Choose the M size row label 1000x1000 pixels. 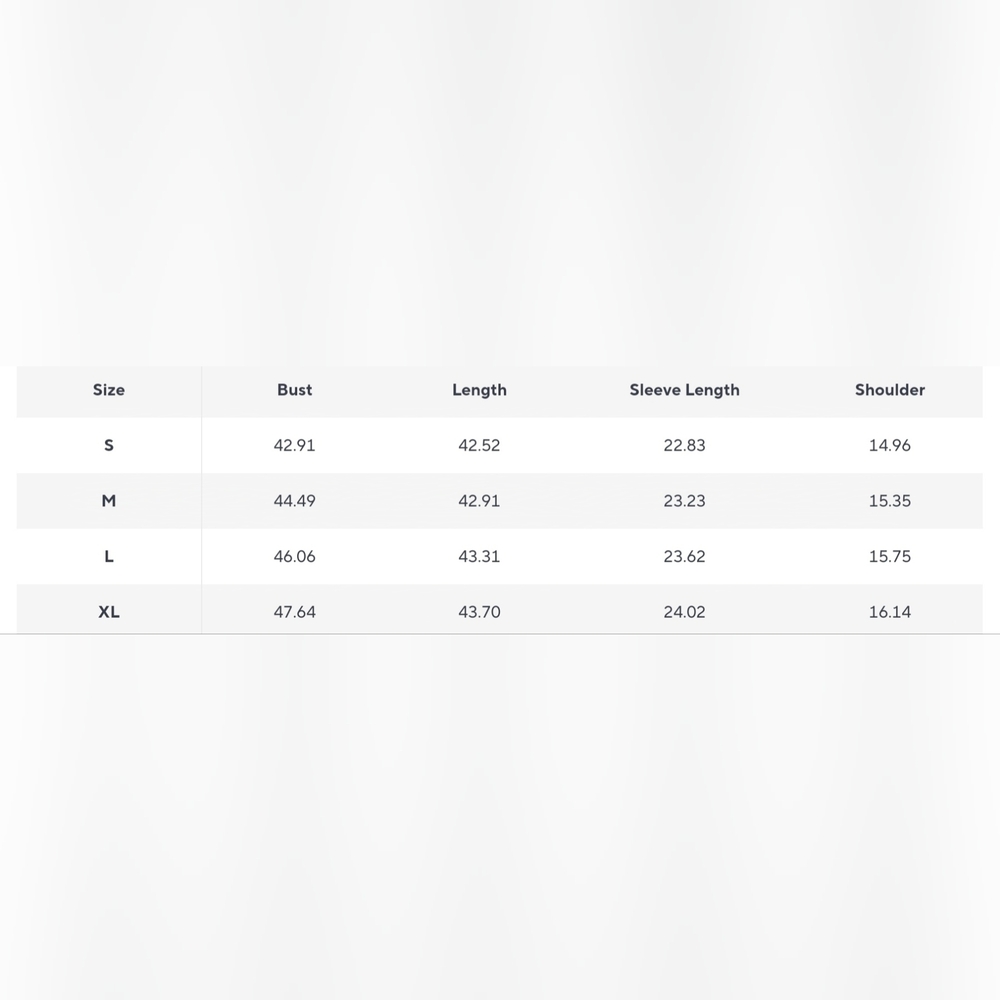(x=108, y=501)
